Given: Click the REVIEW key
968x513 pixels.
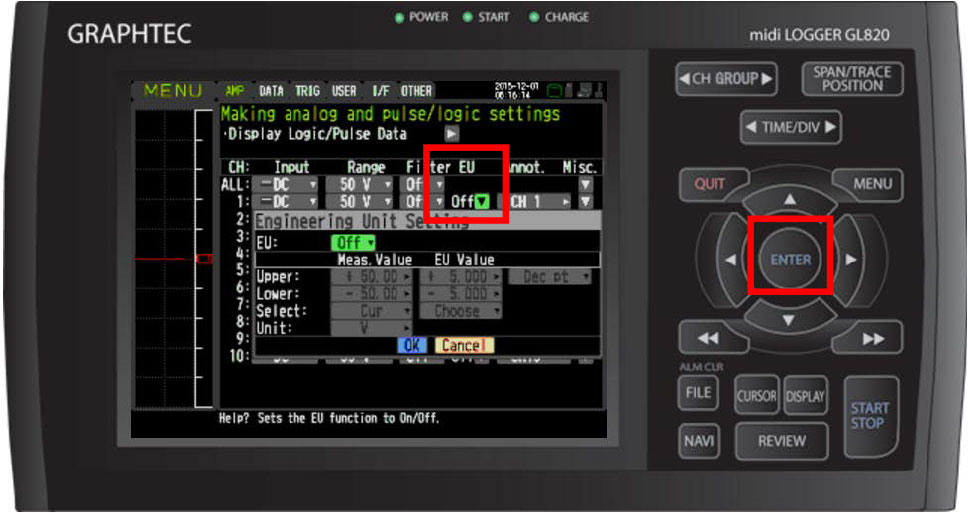Looking at the screenshot, I should pyautogui.click(x=782, y=441).
